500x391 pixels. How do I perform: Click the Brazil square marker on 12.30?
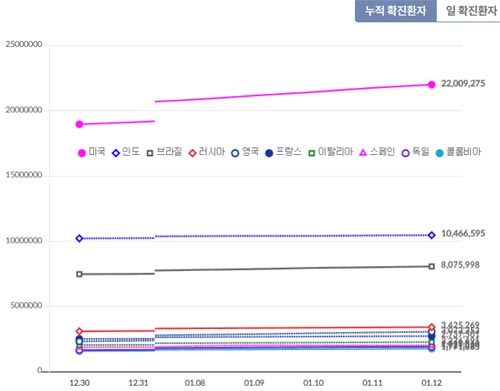point(79,274)
